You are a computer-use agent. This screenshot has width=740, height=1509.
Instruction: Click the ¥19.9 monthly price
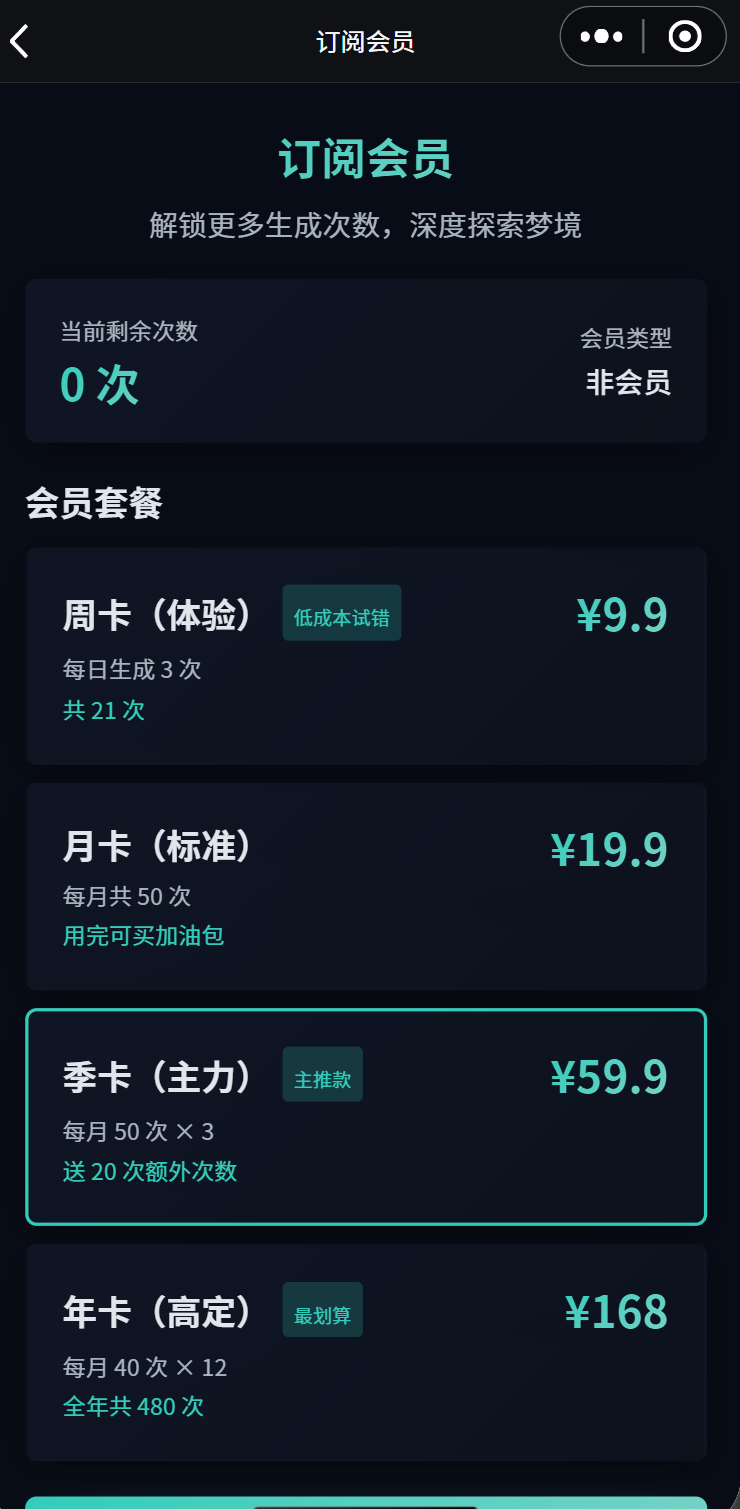pyautogui.click(x=609, y=850)
